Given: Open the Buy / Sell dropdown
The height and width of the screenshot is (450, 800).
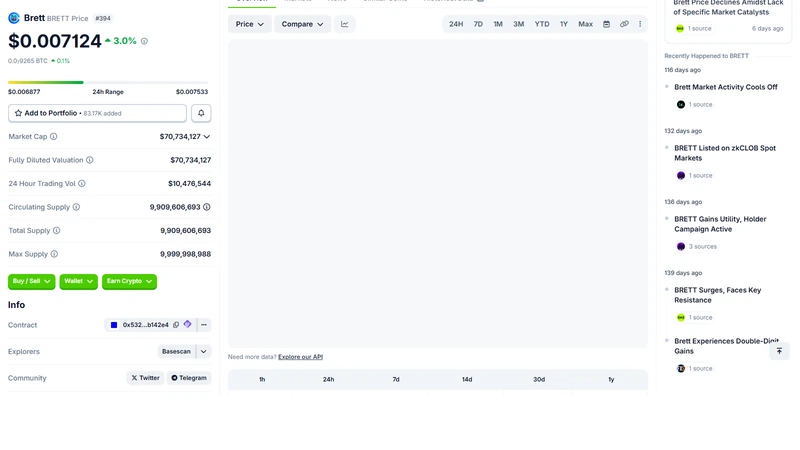Looking at the screenshot, I should coord(32,282).
